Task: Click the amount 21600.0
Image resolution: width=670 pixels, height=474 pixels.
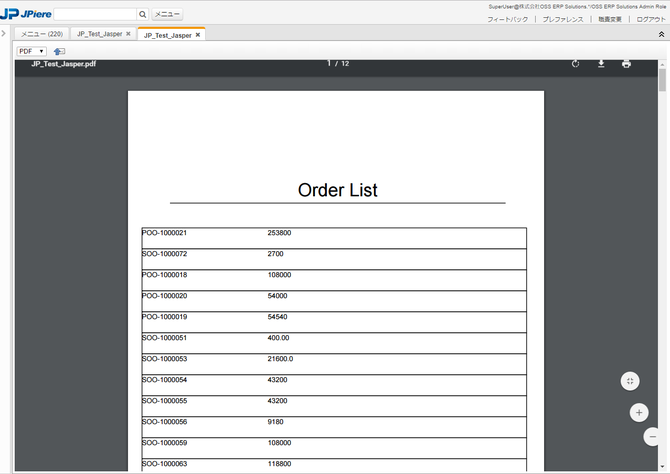Action: tap(280, 359)
